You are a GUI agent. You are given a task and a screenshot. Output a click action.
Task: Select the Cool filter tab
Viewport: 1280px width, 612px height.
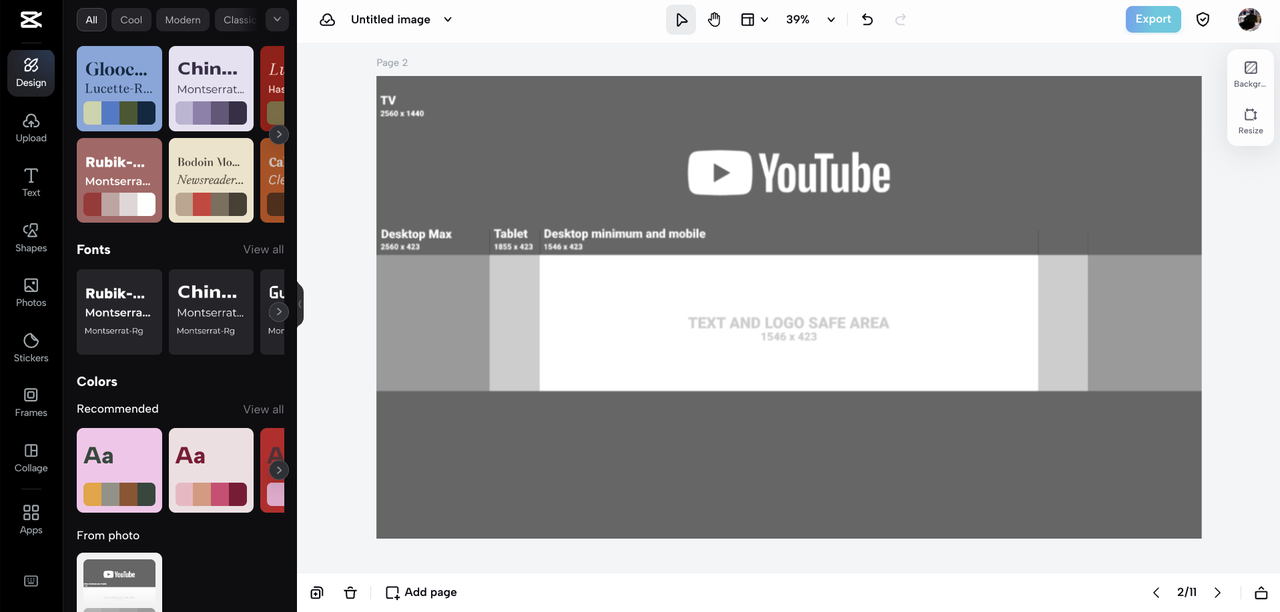(131, 19)
